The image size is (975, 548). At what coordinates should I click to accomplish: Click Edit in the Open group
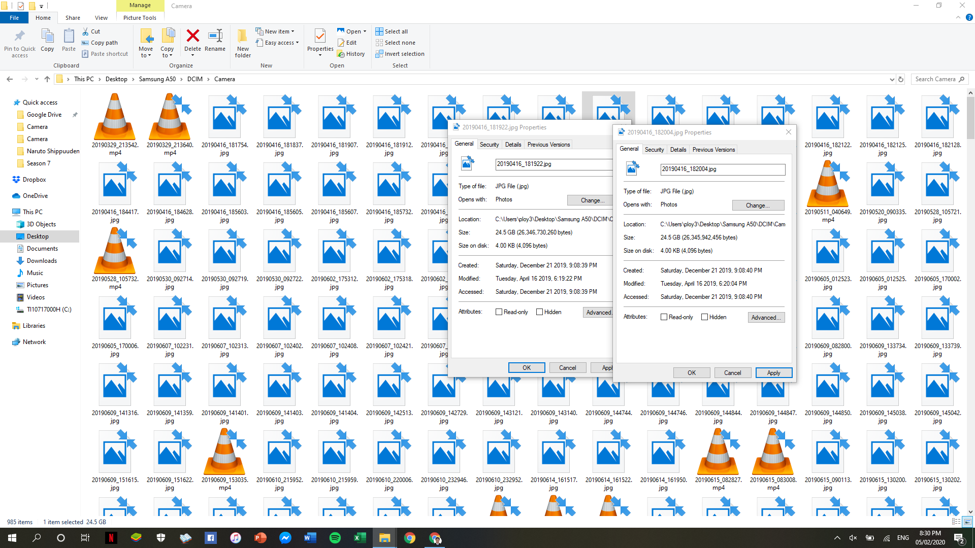point(347,43)
